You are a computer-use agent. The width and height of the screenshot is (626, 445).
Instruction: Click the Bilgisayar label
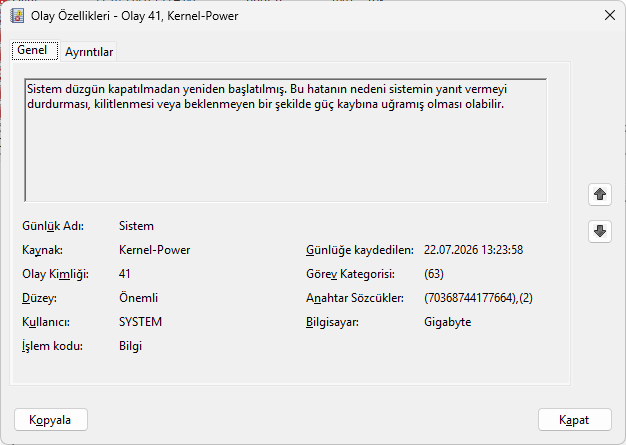(x=332, y=322)
